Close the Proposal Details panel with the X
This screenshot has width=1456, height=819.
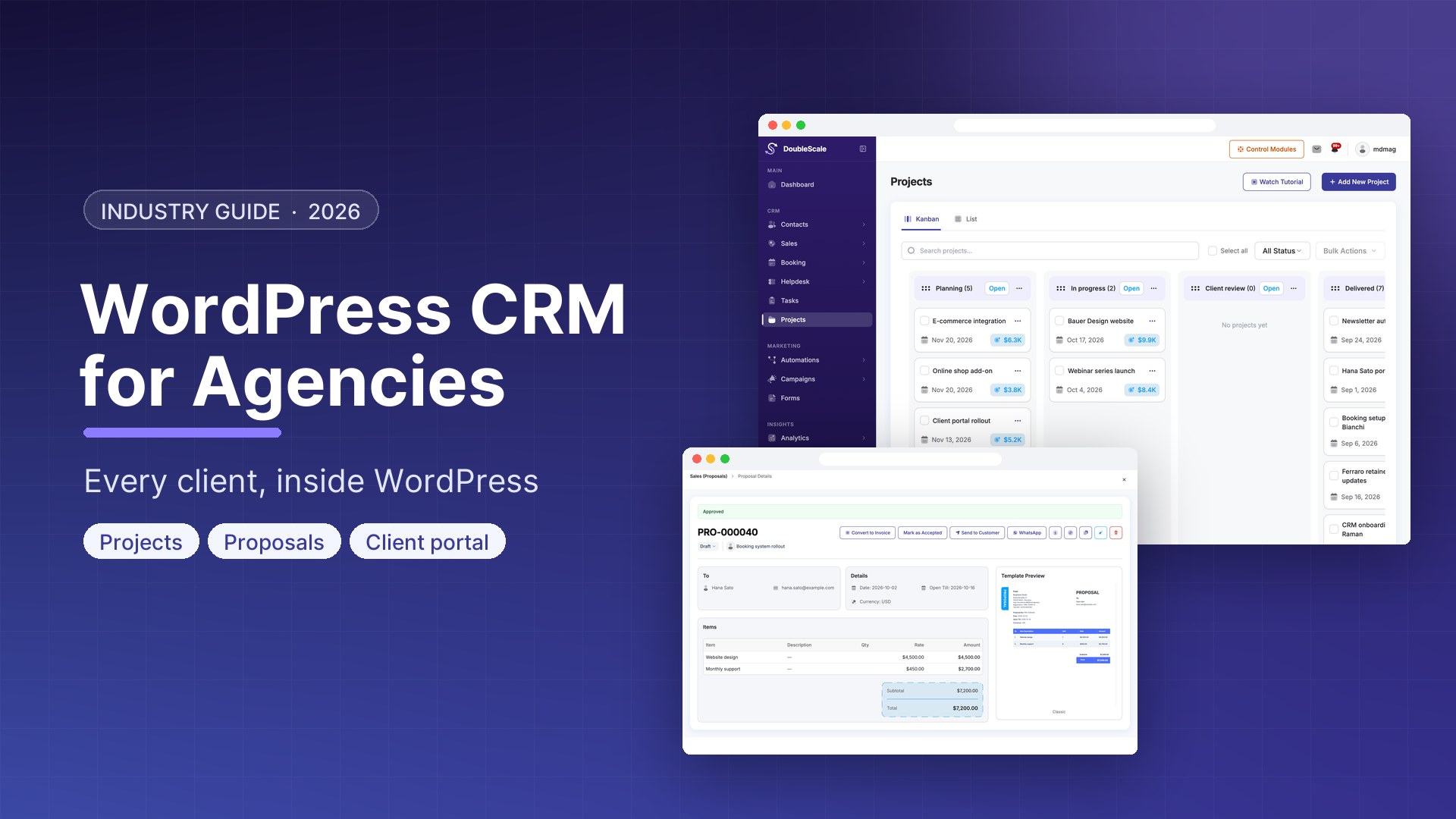pyautogui.click(x=1124, y=479)
